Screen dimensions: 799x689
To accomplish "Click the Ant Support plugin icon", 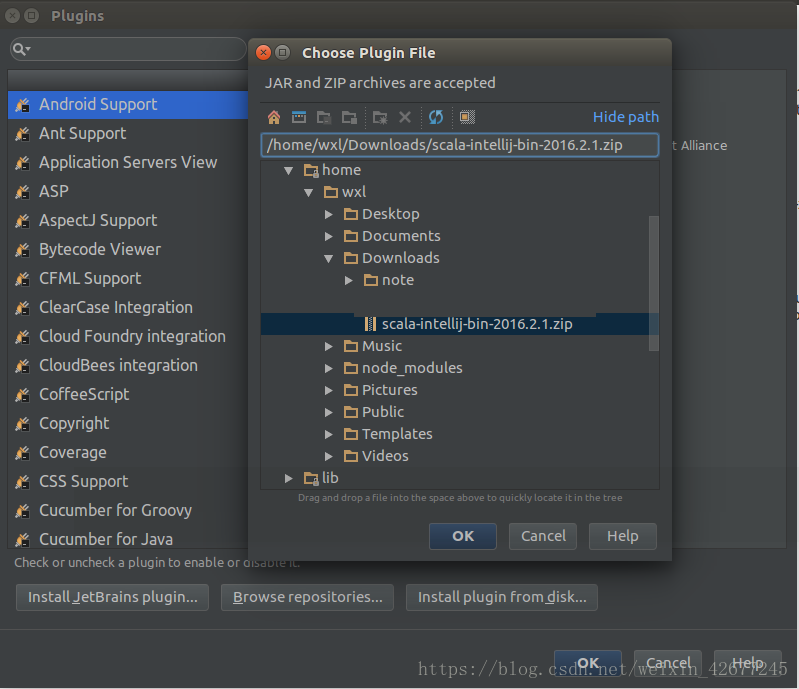I will (22, 134).
